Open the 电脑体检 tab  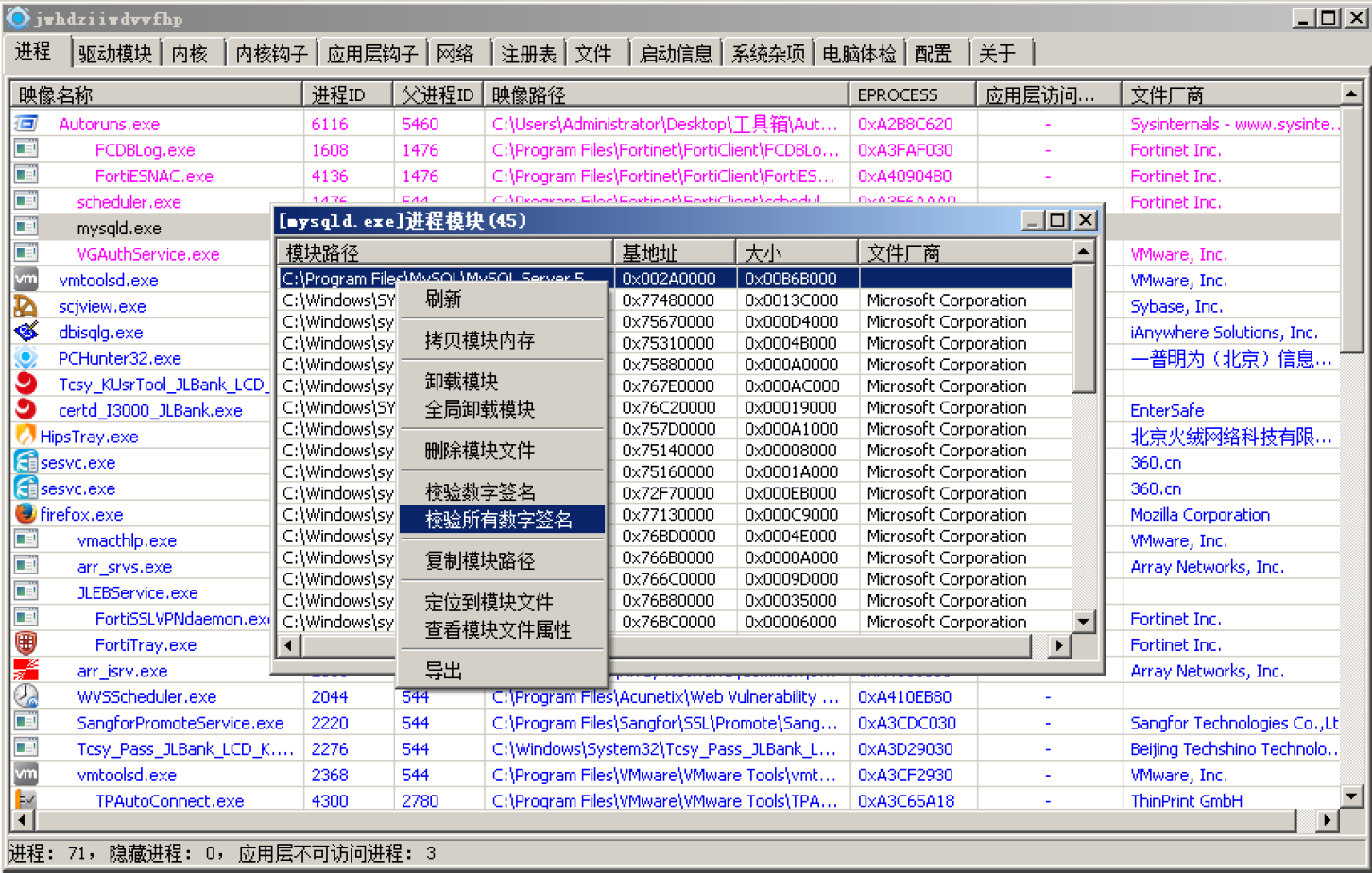pyautogui.click(x=859, y=54)
